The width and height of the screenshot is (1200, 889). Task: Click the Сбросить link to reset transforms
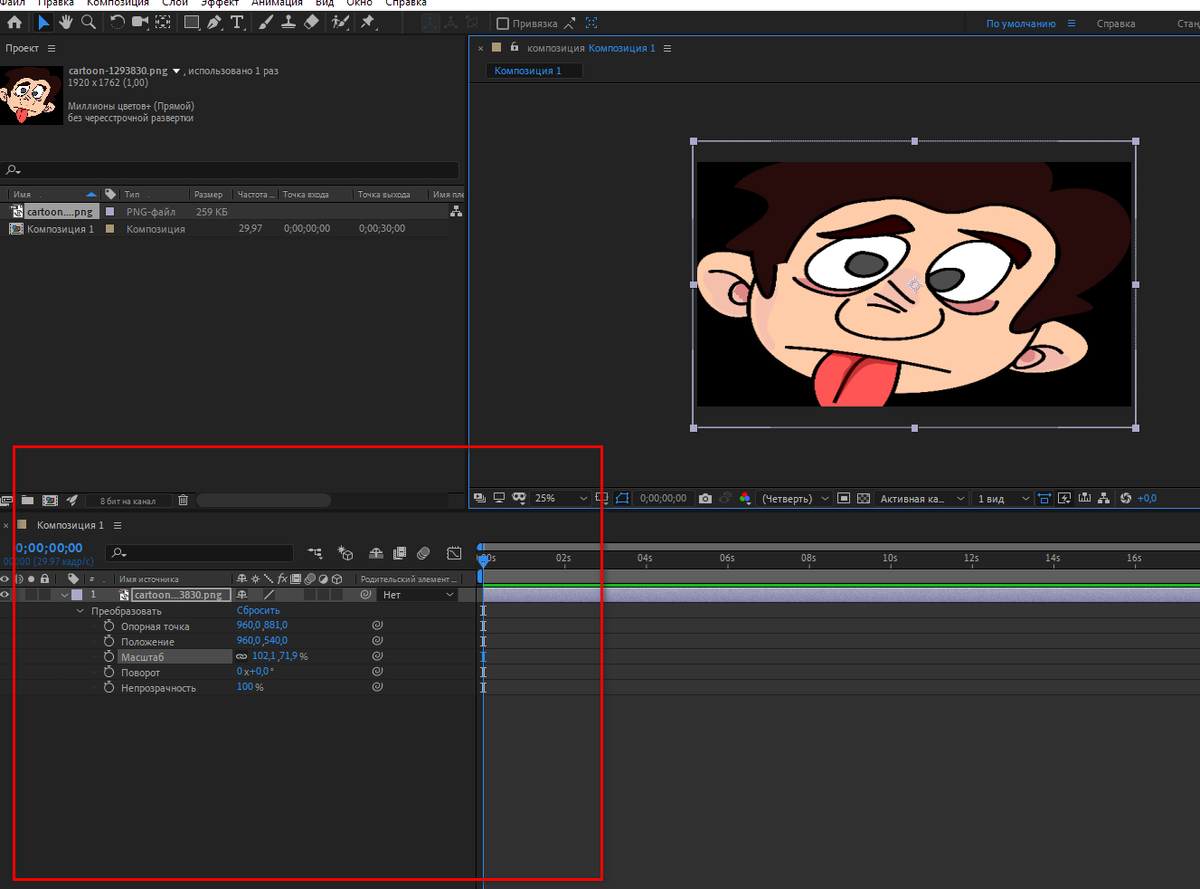[259, 610]
